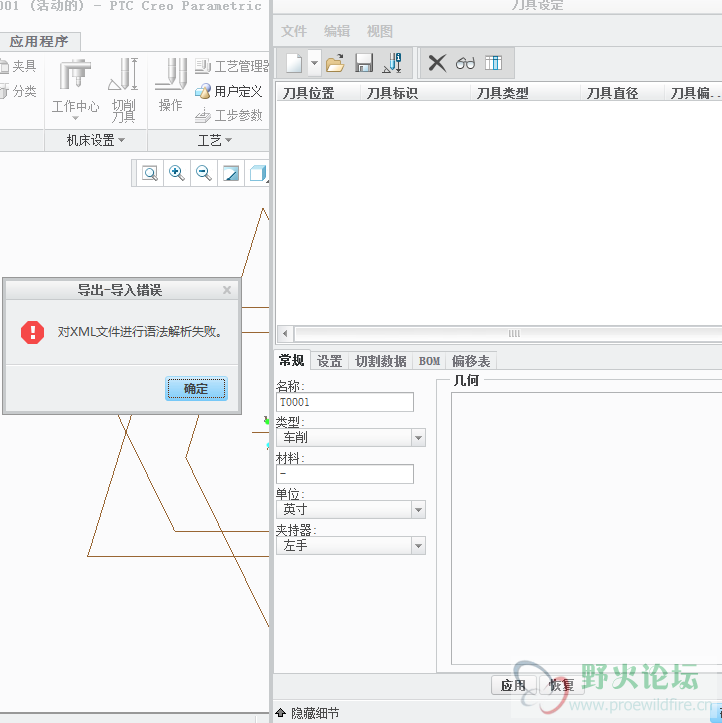Open the 编辑 menu in tool setup
This screenshot has height=723, width=722.
point(337,31)
